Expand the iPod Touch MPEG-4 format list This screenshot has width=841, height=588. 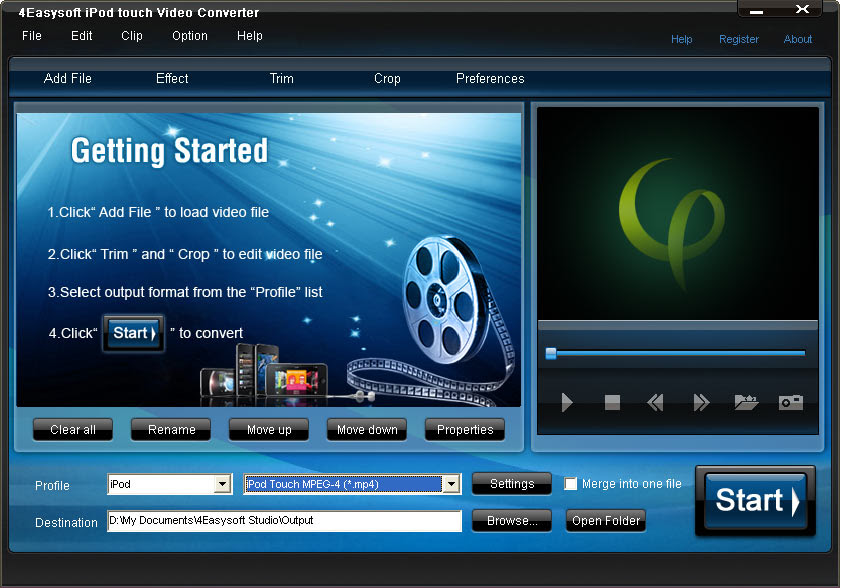click(x=452, y=484)
